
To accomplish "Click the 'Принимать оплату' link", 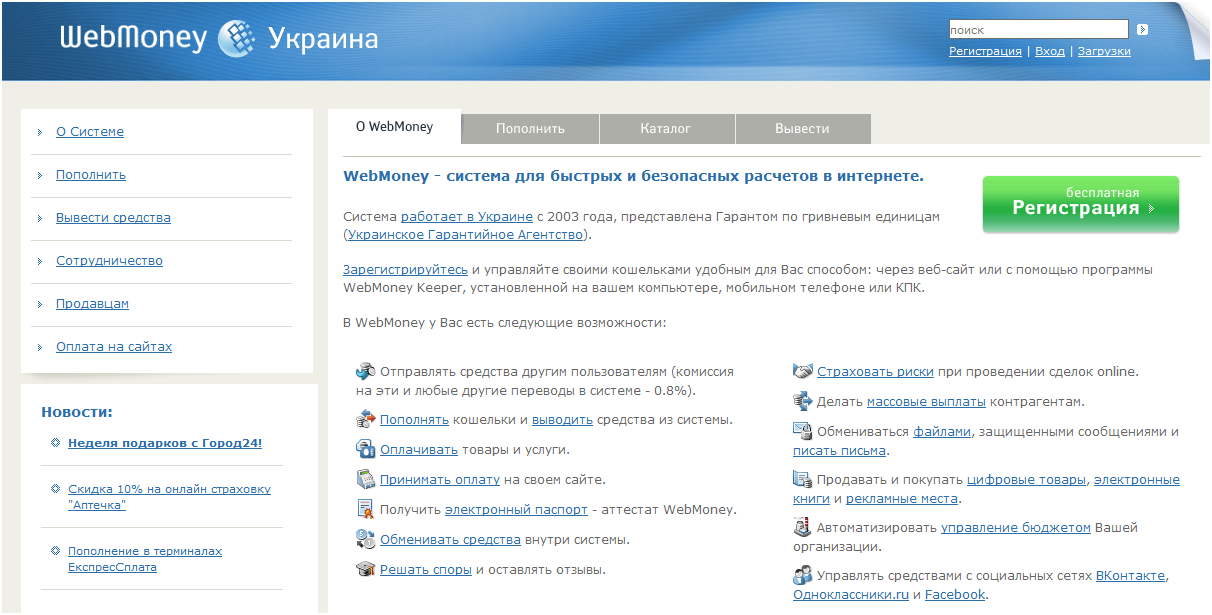I will [x=440, y=480].
